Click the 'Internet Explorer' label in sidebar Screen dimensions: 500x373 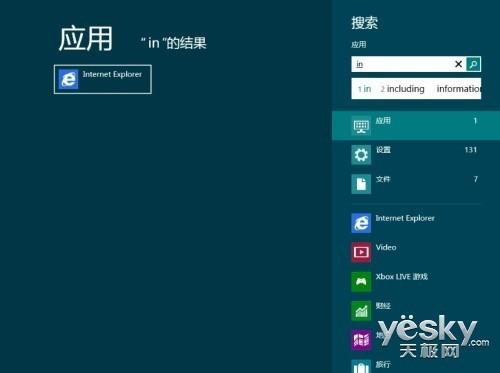[405, 218]
